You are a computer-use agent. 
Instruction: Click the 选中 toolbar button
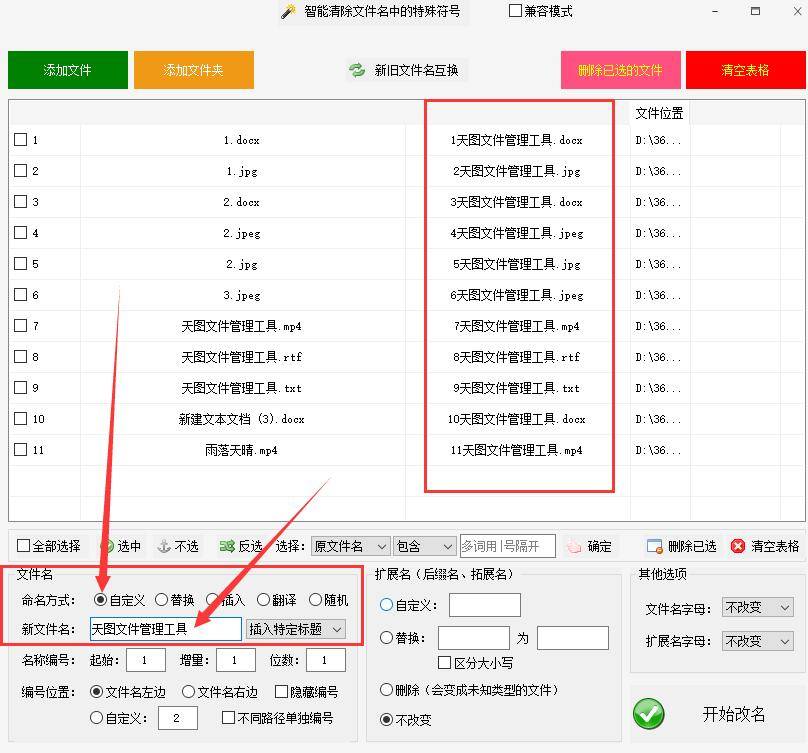(x=121, y=546)
